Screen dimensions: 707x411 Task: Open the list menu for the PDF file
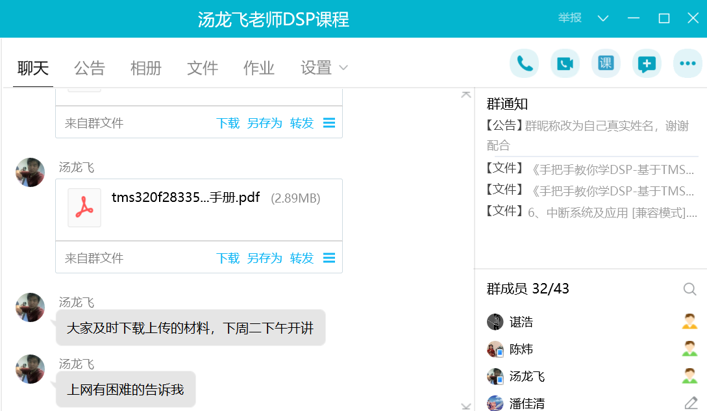(x=329, y=258)
